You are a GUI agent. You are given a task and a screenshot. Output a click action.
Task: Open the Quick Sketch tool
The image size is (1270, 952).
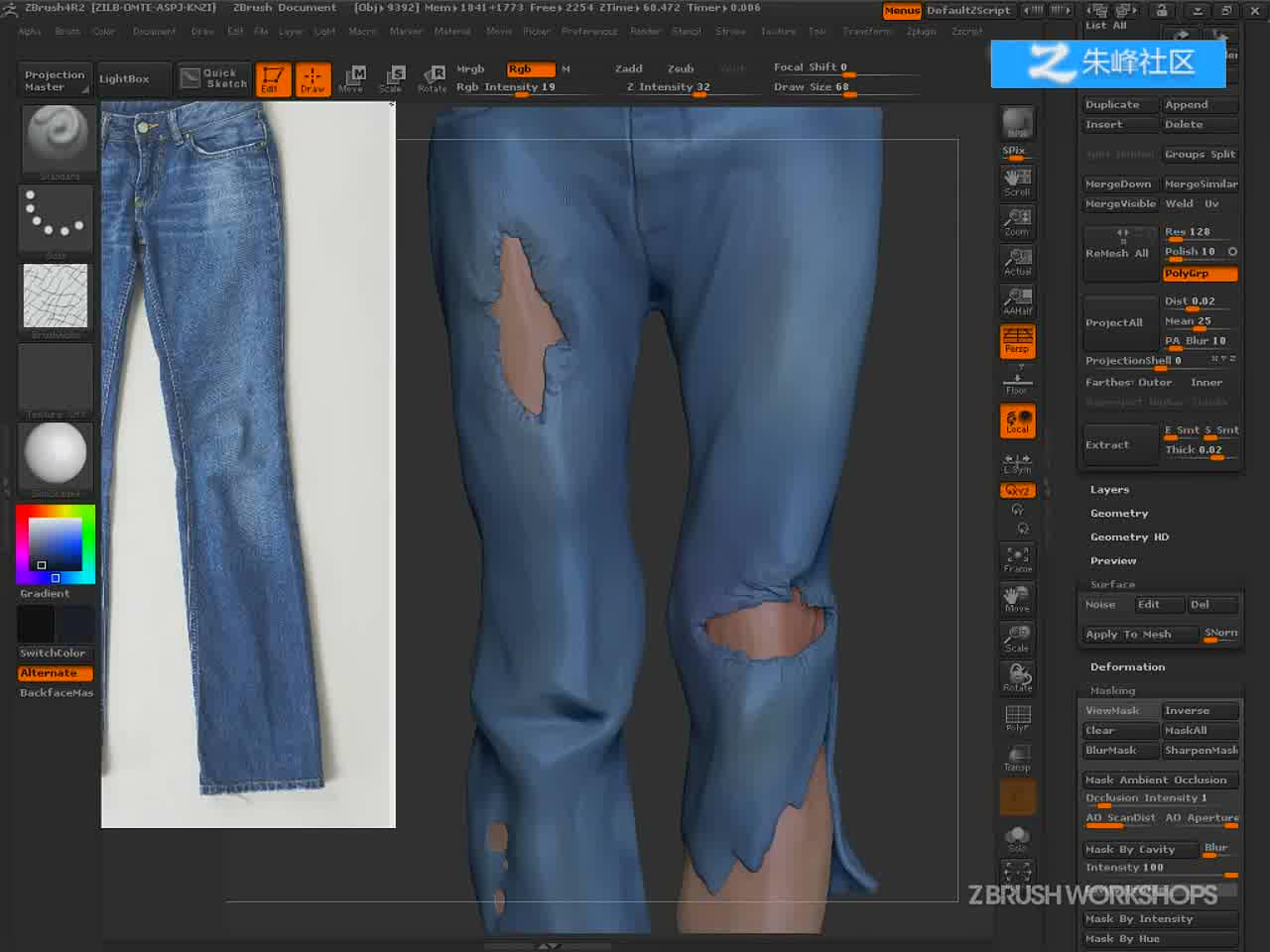(x=213, y=78)
